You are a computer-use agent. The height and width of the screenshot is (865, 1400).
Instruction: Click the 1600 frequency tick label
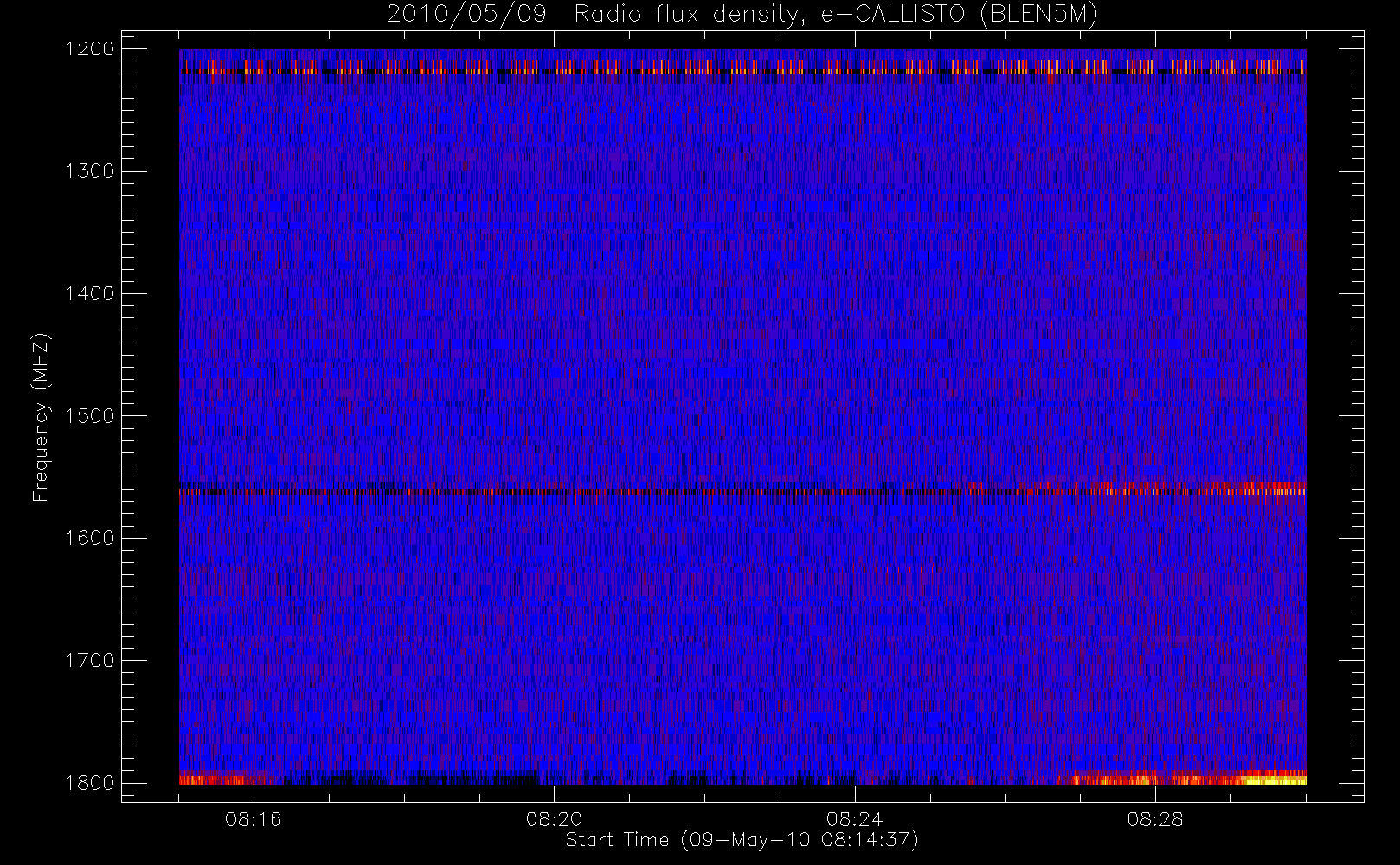click(x=90, y=538)
